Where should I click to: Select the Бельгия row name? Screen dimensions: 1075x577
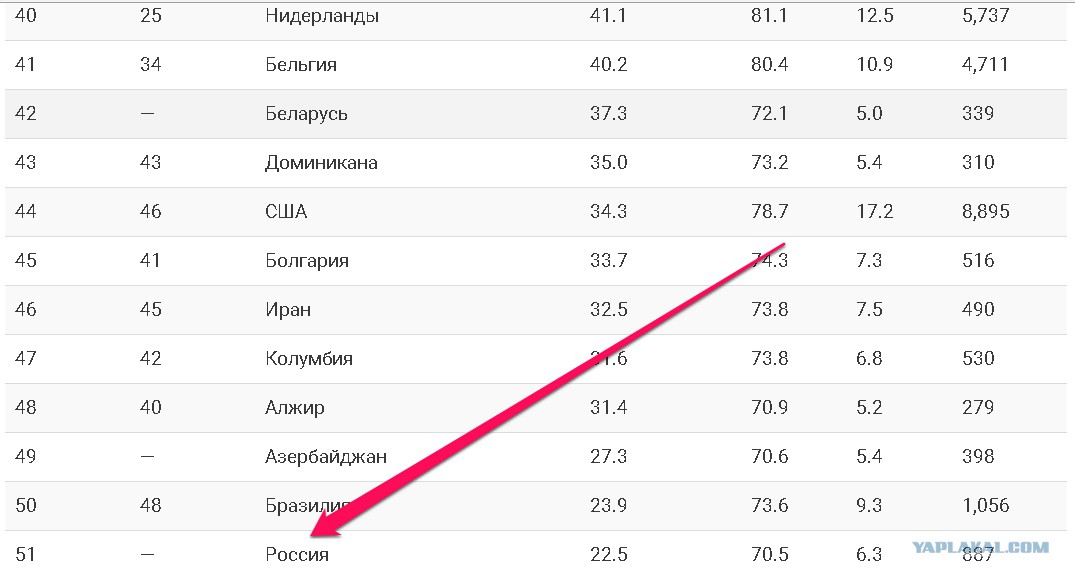(301, 64)
